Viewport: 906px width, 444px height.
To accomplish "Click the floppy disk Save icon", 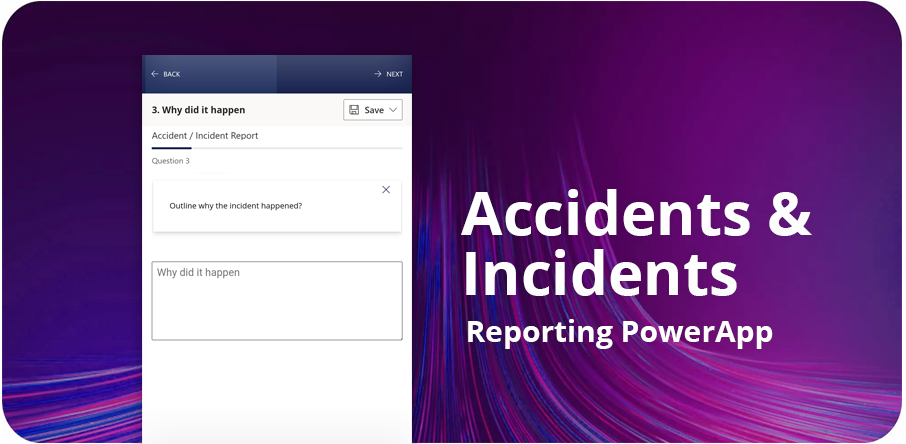I will 354,110.
